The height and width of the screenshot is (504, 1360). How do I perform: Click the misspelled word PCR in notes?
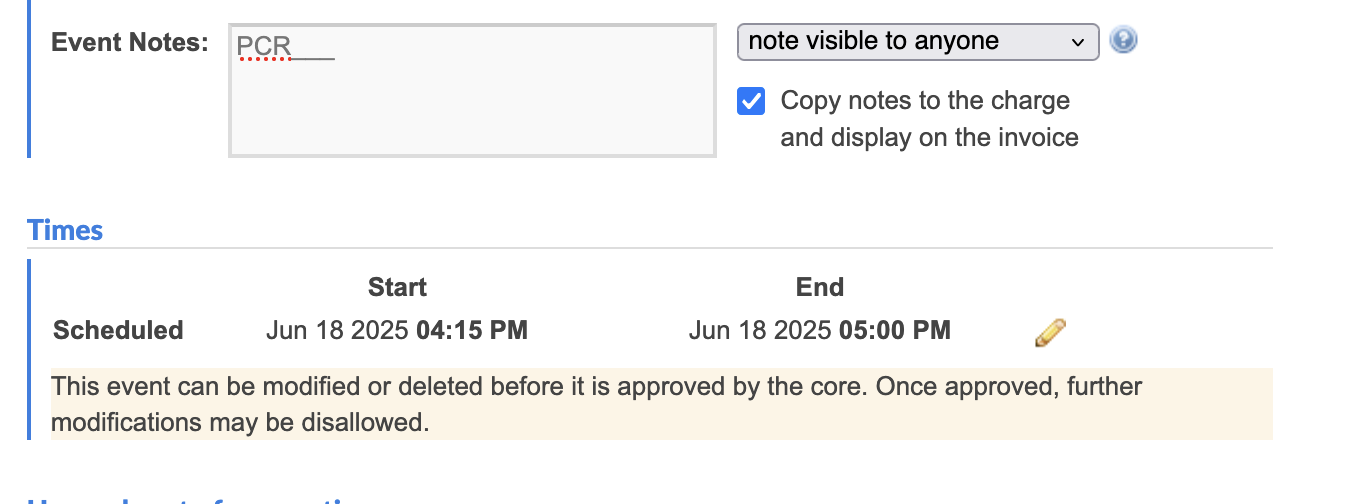click(264, 46)
